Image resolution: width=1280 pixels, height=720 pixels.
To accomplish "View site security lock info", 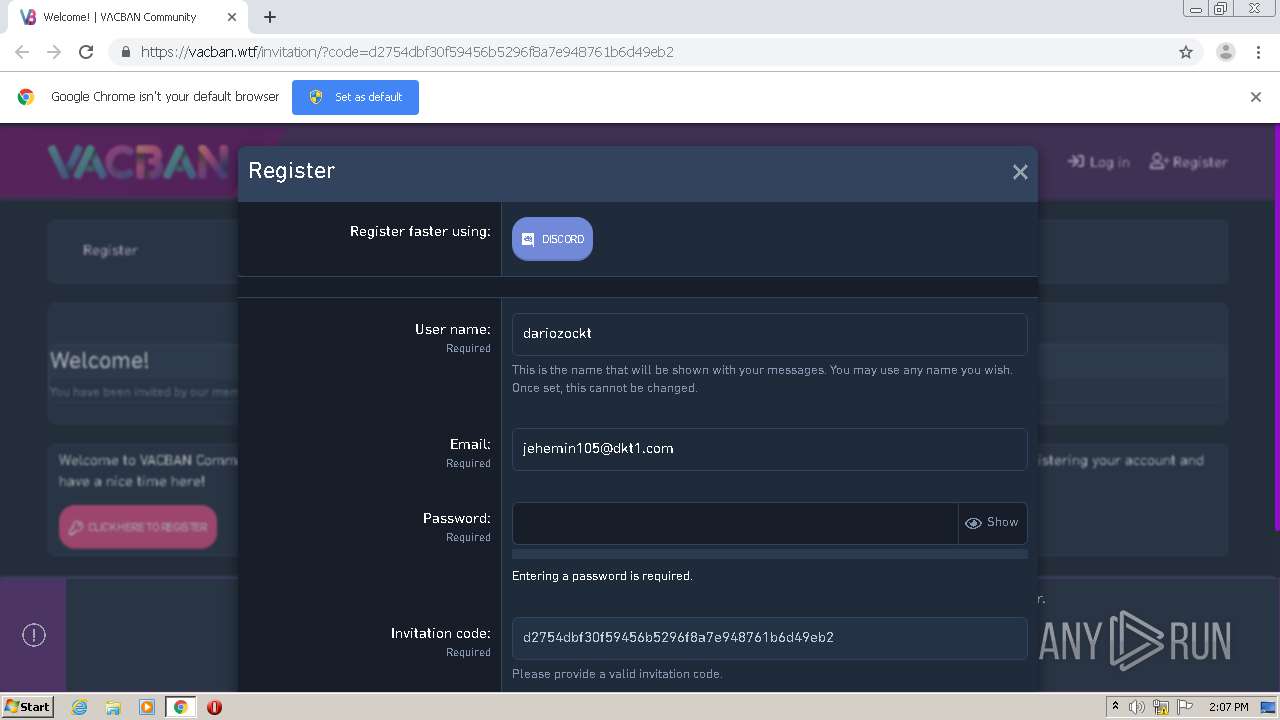I will click(x=125, y=52).
